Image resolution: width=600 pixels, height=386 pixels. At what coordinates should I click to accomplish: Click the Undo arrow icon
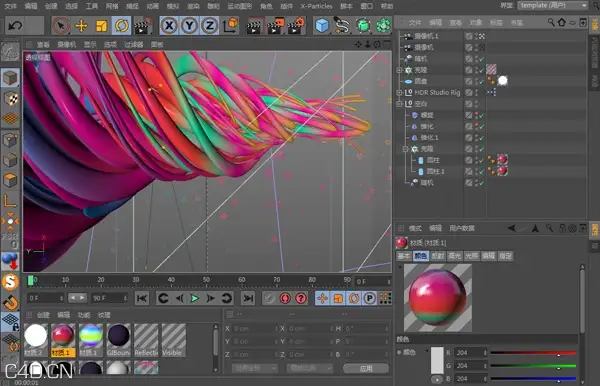pyautogui.click(x=15, y=26)
